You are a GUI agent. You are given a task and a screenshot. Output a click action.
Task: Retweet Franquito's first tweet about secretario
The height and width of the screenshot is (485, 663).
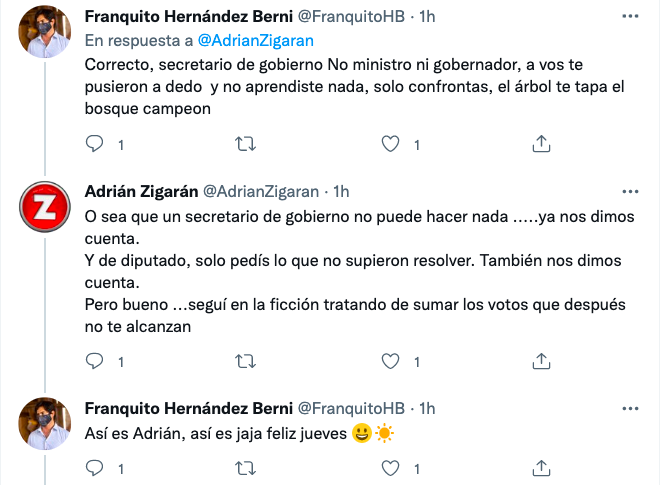pos(243,145)
